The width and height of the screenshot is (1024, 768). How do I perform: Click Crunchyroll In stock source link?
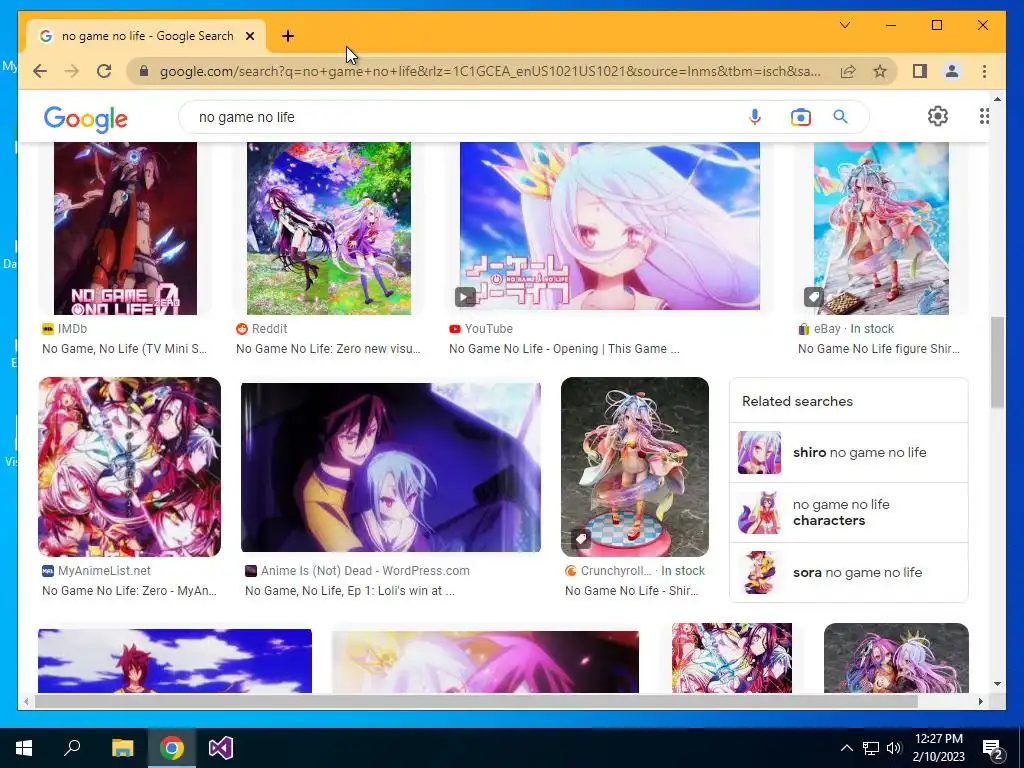[x=635, y=570]
